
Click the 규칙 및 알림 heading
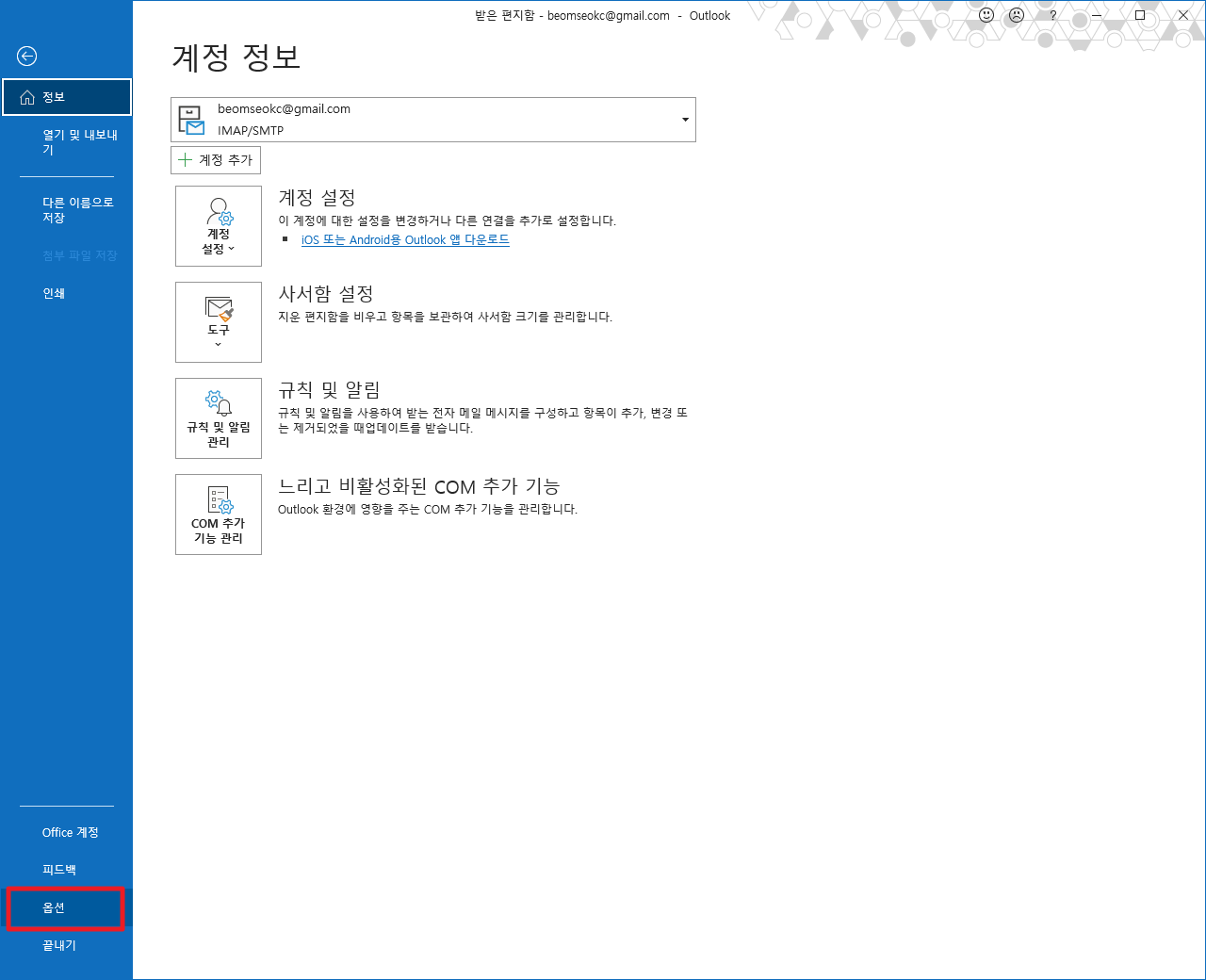pyautogui.click(x=329, y=390)
